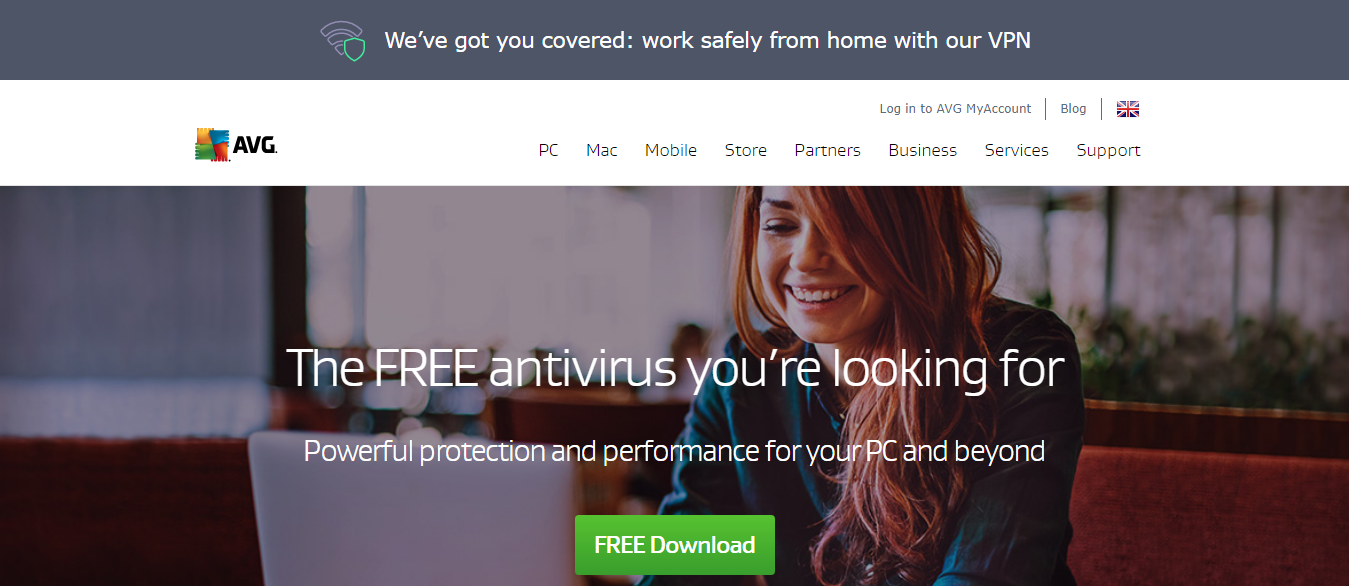Open the Partners menu
This screenshot has height=586, width=1349.
828,150
